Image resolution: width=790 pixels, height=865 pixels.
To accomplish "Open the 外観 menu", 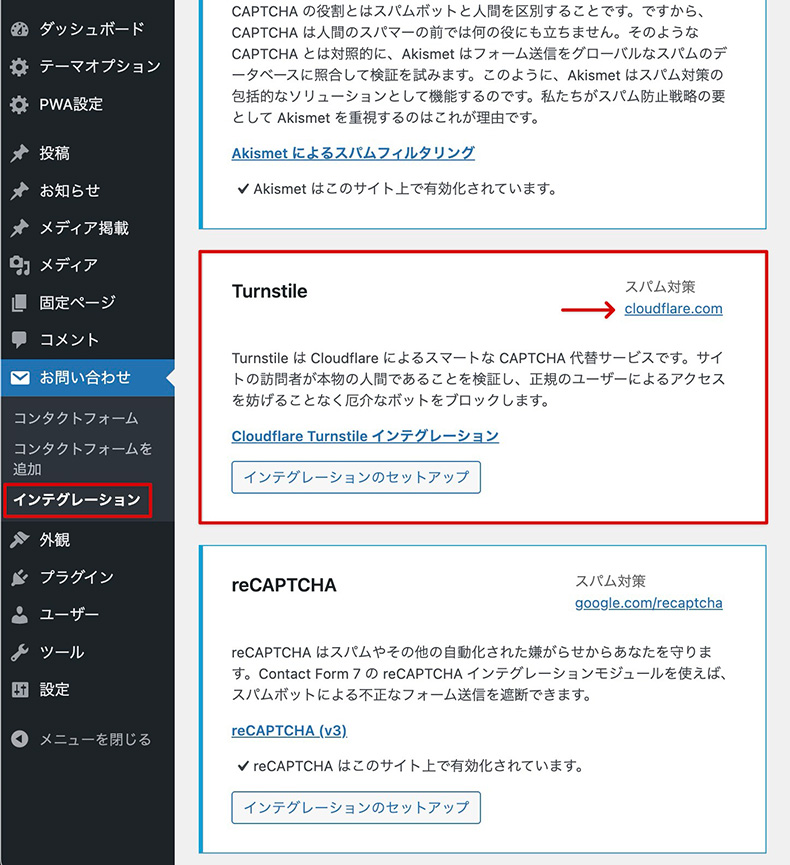I will pyautogui.click(x=55, y=540).
